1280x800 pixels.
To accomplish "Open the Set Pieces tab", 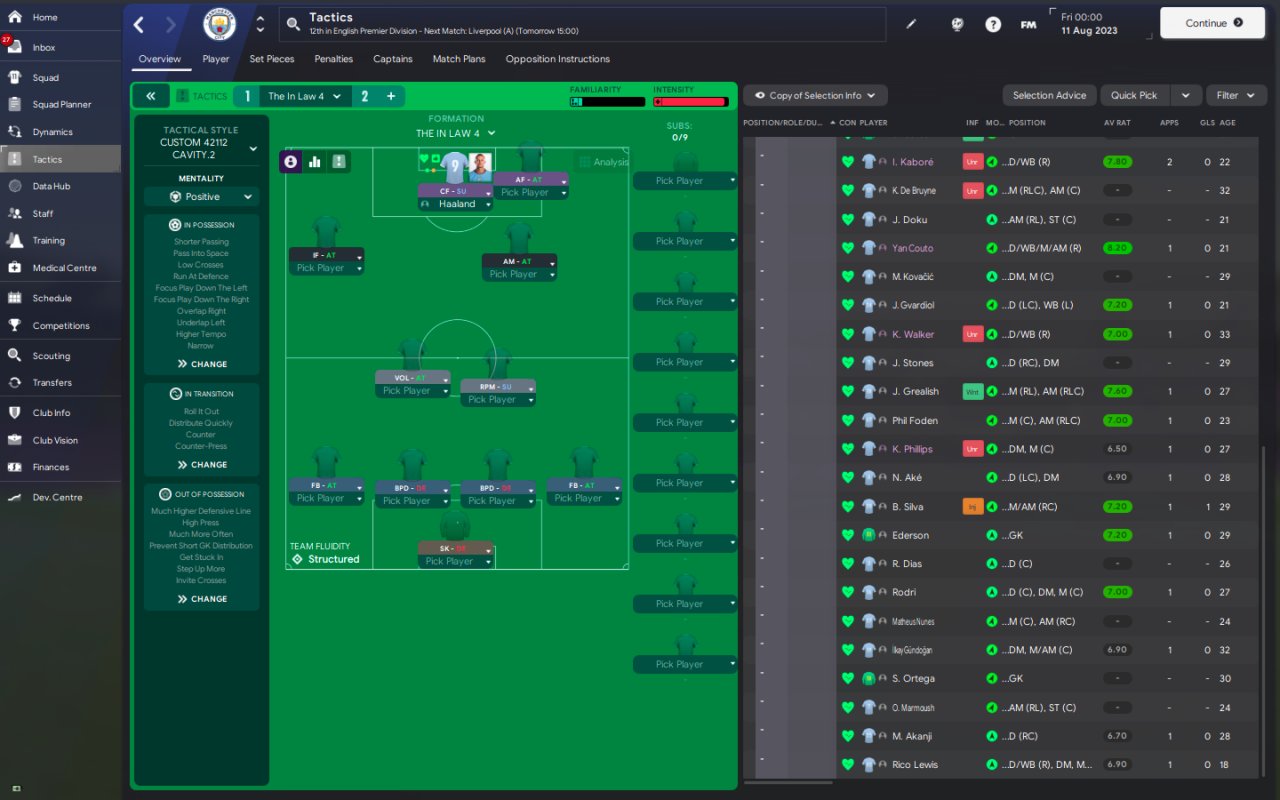I will click(272, 59).
